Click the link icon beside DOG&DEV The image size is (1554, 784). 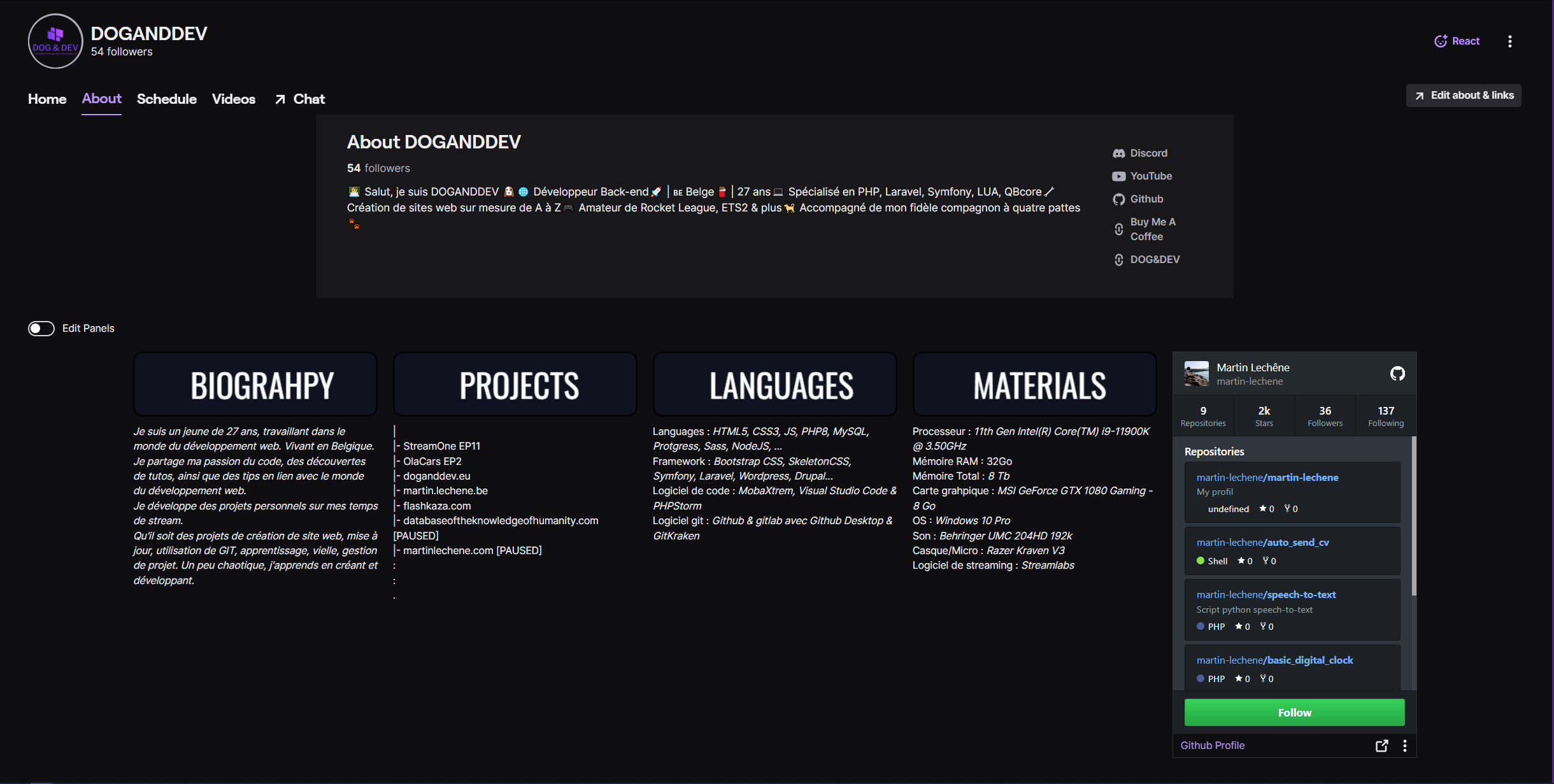pyautogui.click(x=1119, y=260)
